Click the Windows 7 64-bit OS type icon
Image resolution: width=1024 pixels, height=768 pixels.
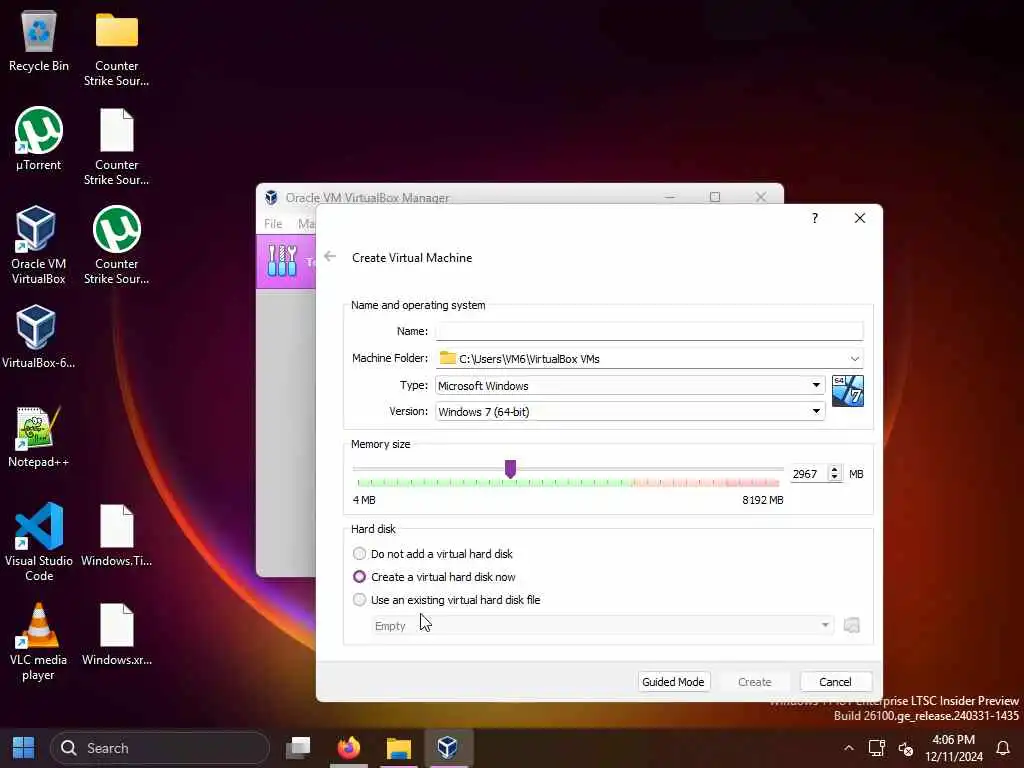pyautogui.click(x=848, y=391)
